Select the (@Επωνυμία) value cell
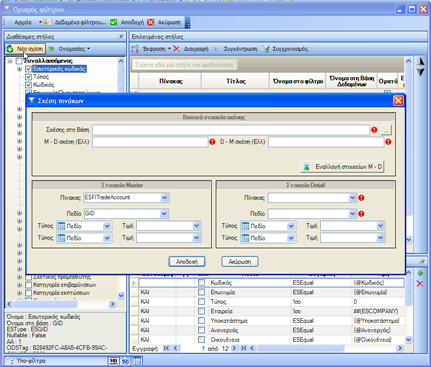The height and width of the screenshot is (367, 431). 378,292
